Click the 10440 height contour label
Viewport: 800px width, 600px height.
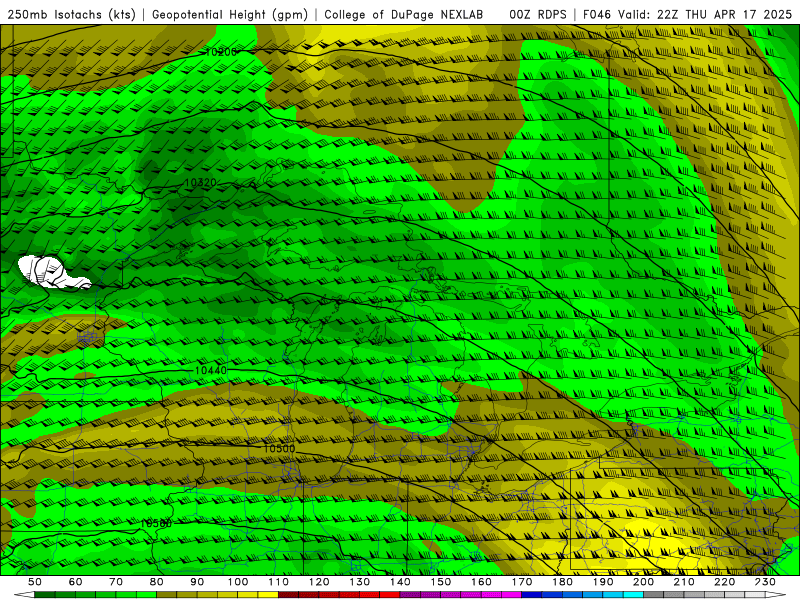click(x=211, y=370)
